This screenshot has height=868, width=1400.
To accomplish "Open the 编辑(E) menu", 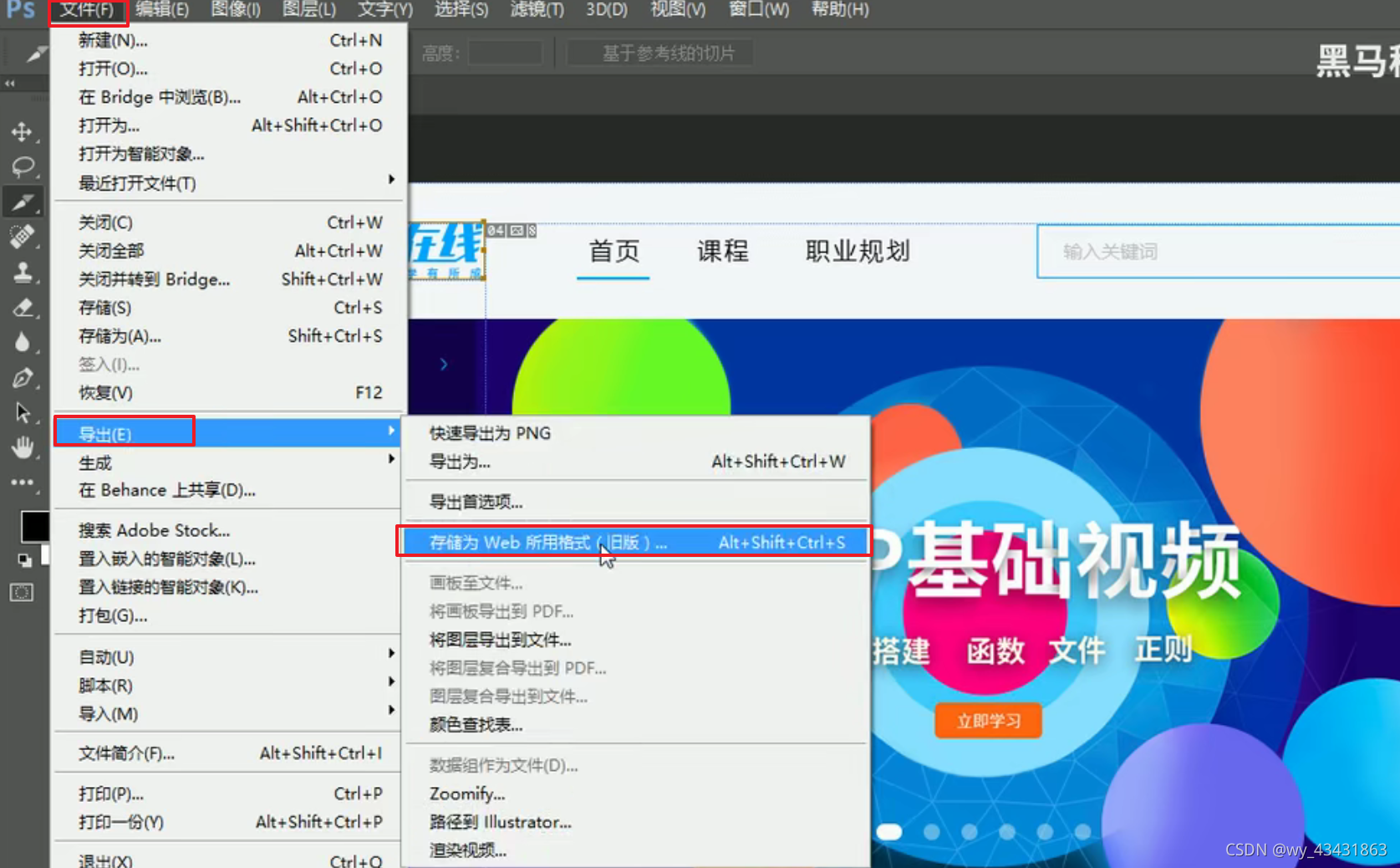I will point(162,10).
